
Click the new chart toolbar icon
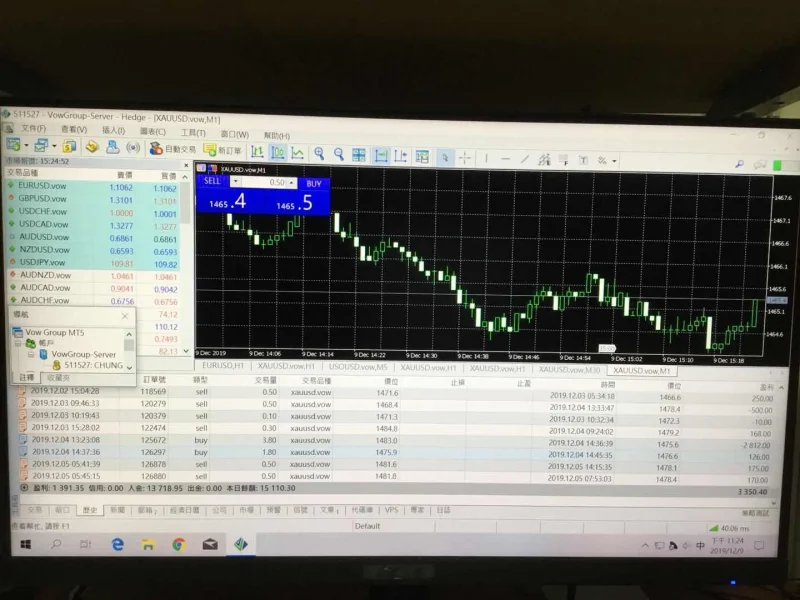pyautogui.click(x=13, y=144)
